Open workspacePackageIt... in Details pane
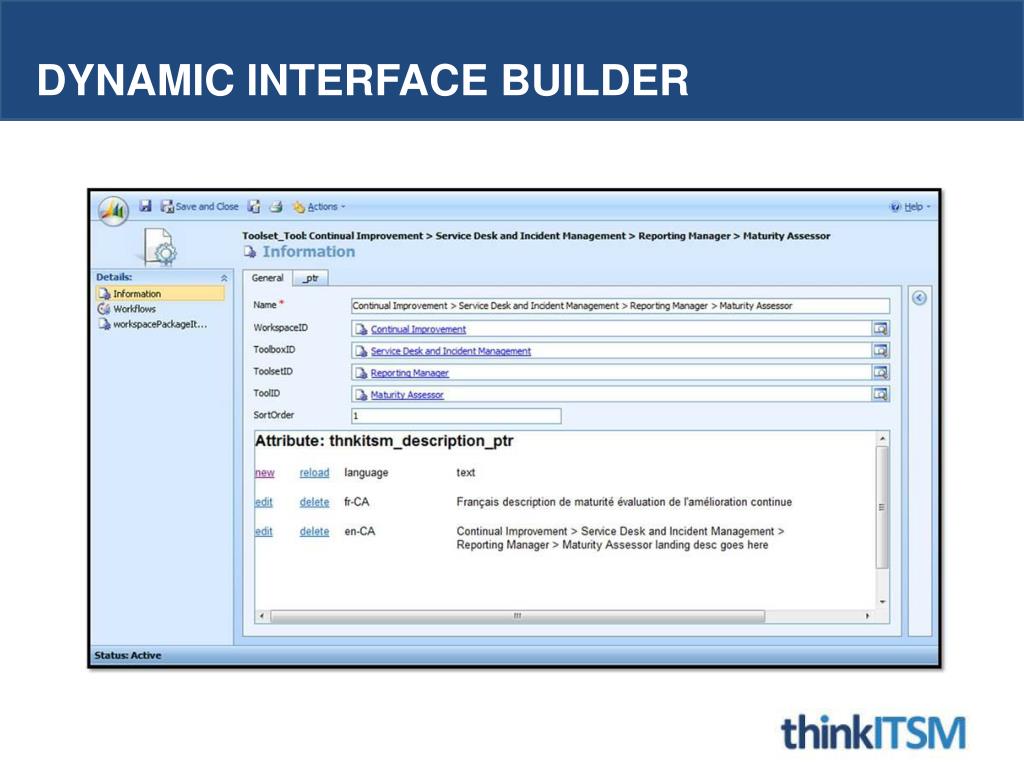The height and width of the screenshot is (768, 1024). [153, 324]
